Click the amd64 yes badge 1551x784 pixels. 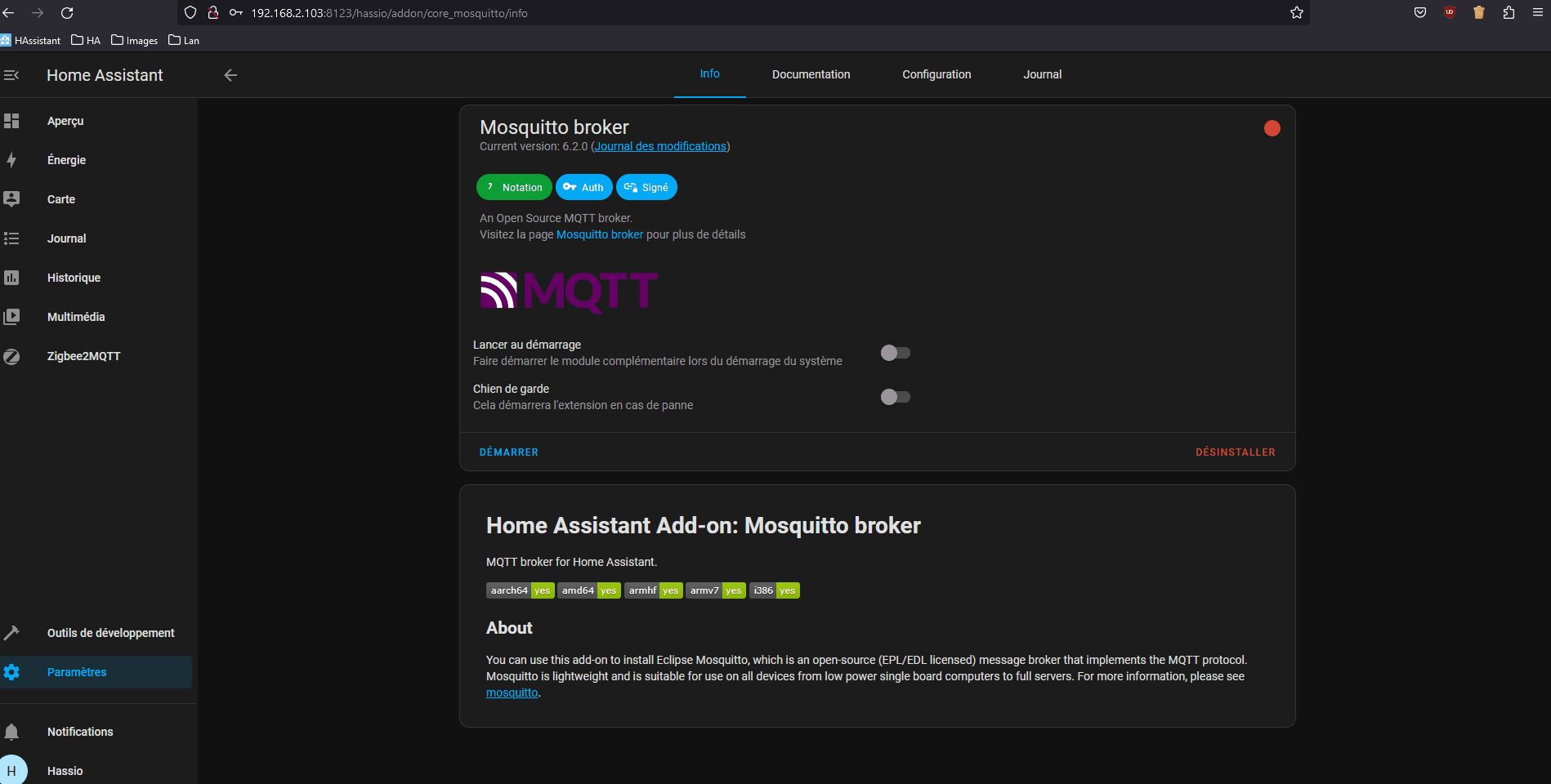coord(588,590)
